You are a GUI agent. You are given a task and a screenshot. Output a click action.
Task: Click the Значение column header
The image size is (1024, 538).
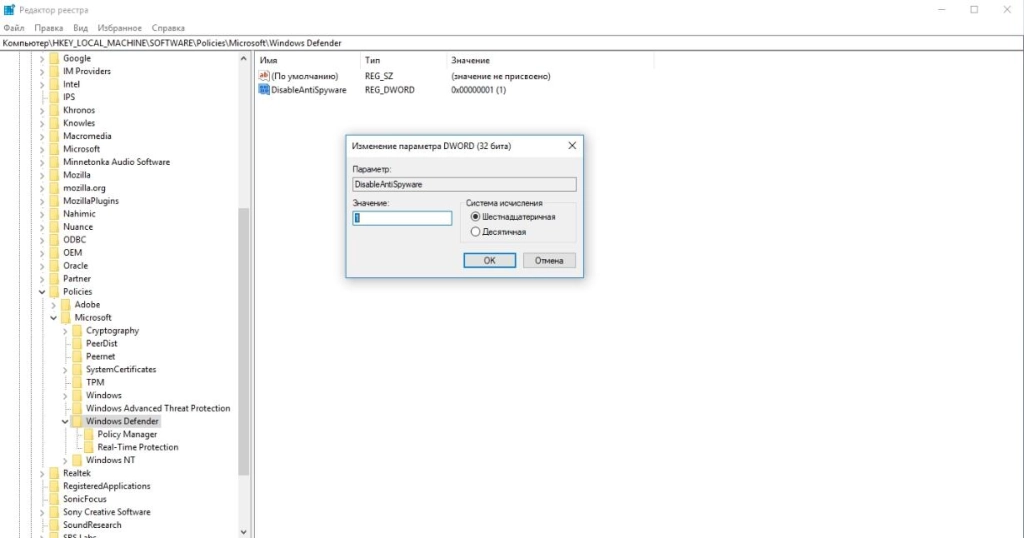pos(550,60)
